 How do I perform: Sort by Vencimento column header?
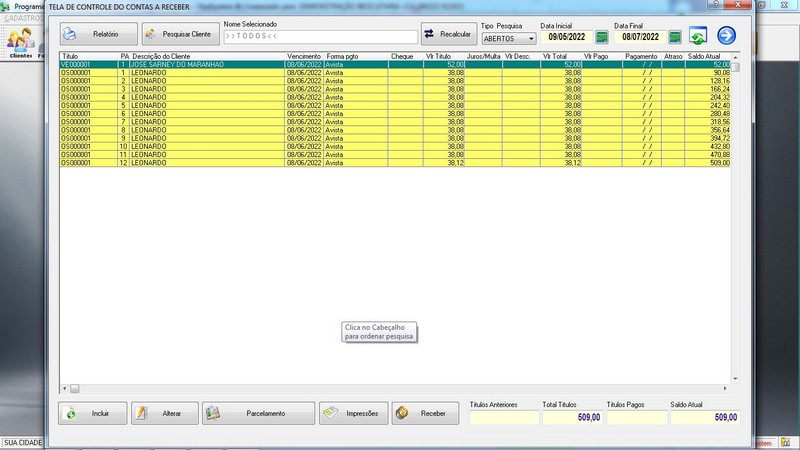(304, 56)
